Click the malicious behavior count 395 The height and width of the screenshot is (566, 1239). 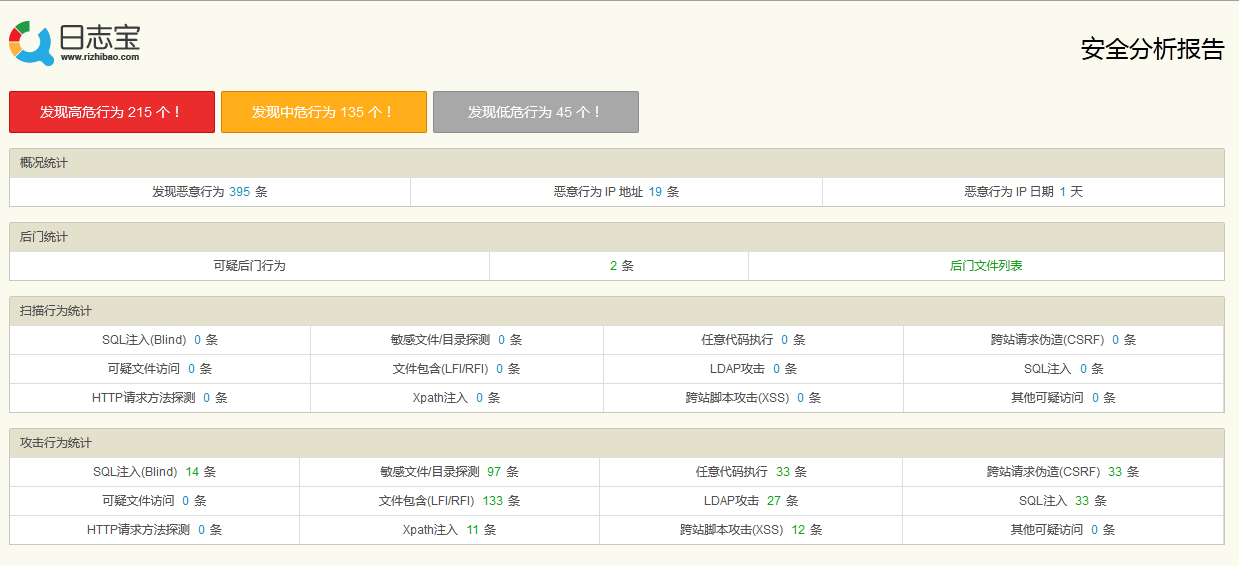coord(239,192)
